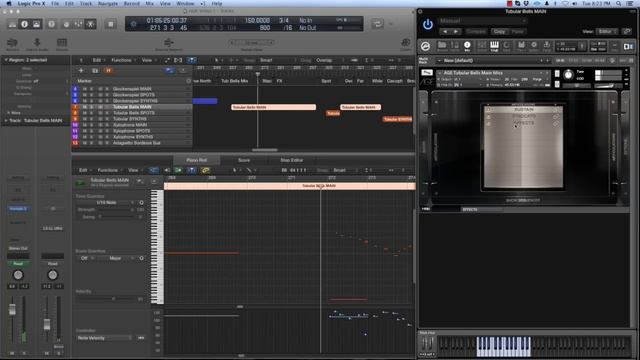The height and width of the screenshot is (360, 640).
Task: Click Paste button in plugin header
Action: coord(518,31)
